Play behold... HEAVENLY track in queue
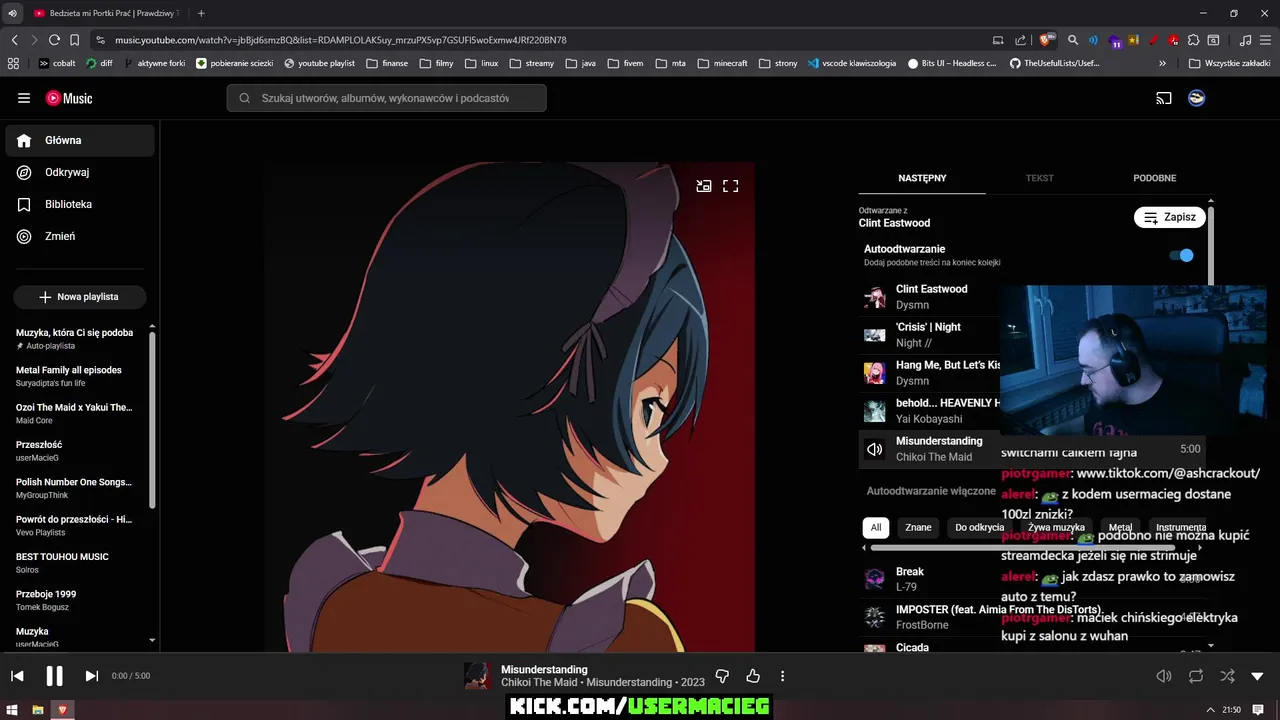 click(930, 411)
